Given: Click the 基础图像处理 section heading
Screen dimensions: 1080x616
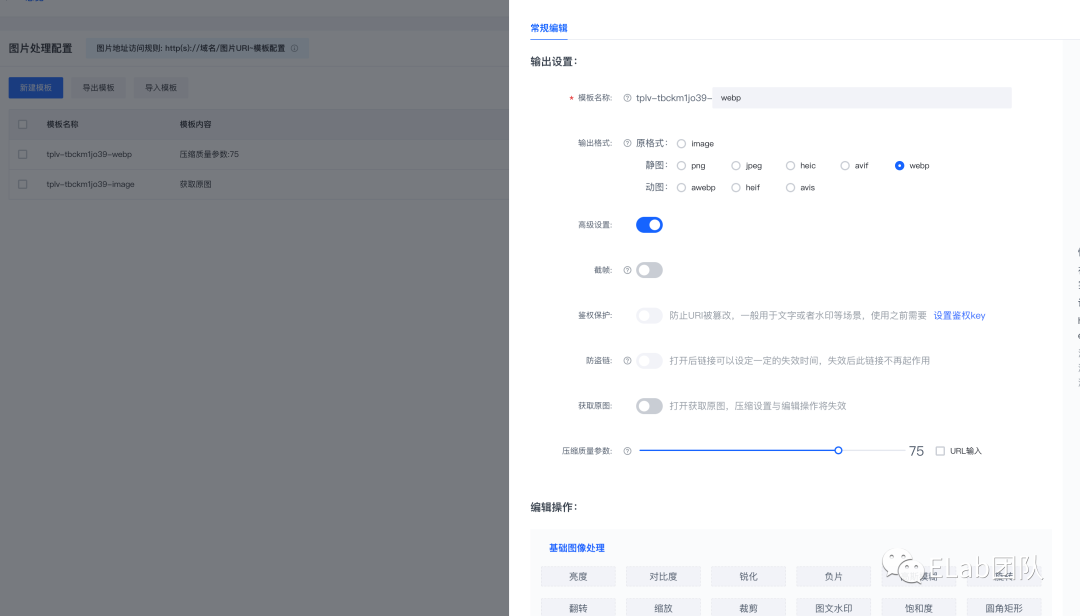Looking at the screenshot, I should [x=577, y=548].
